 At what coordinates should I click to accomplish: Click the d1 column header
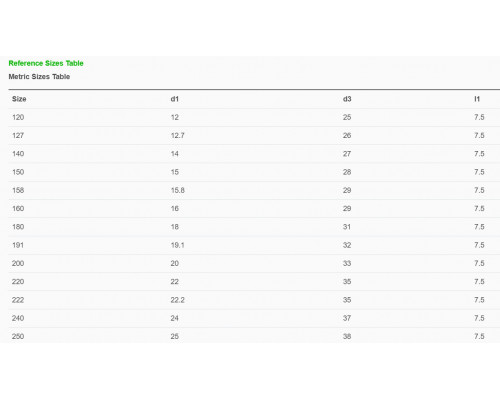coord(175,99)
